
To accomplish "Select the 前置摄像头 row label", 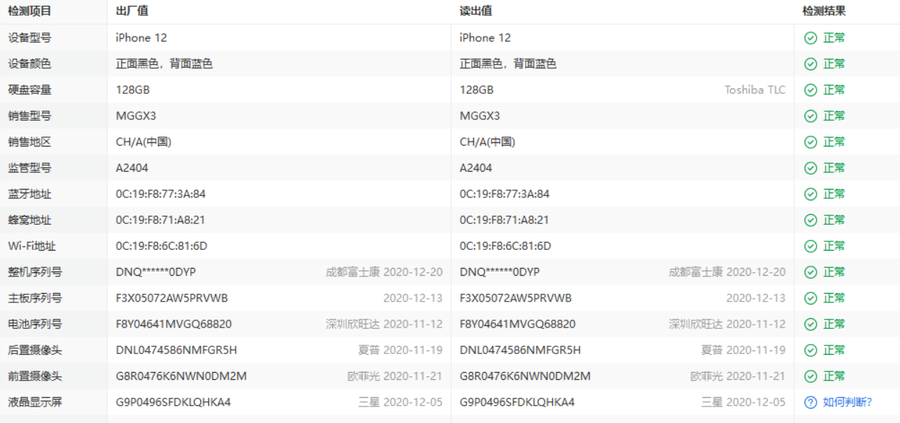I will click(x=34, y=376).
